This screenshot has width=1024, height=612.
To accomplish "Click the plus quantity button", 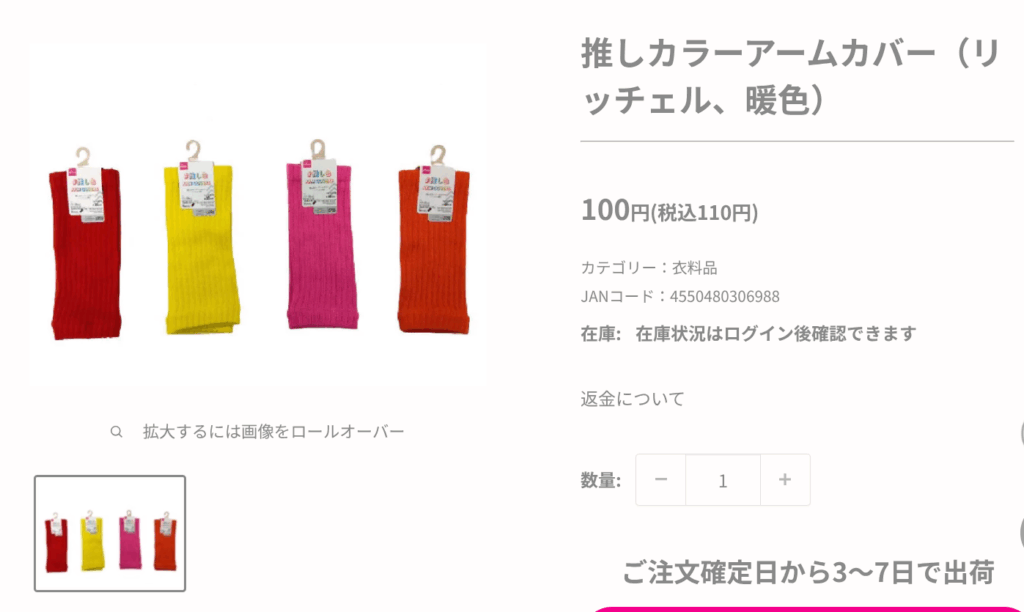I will [785, 480].
